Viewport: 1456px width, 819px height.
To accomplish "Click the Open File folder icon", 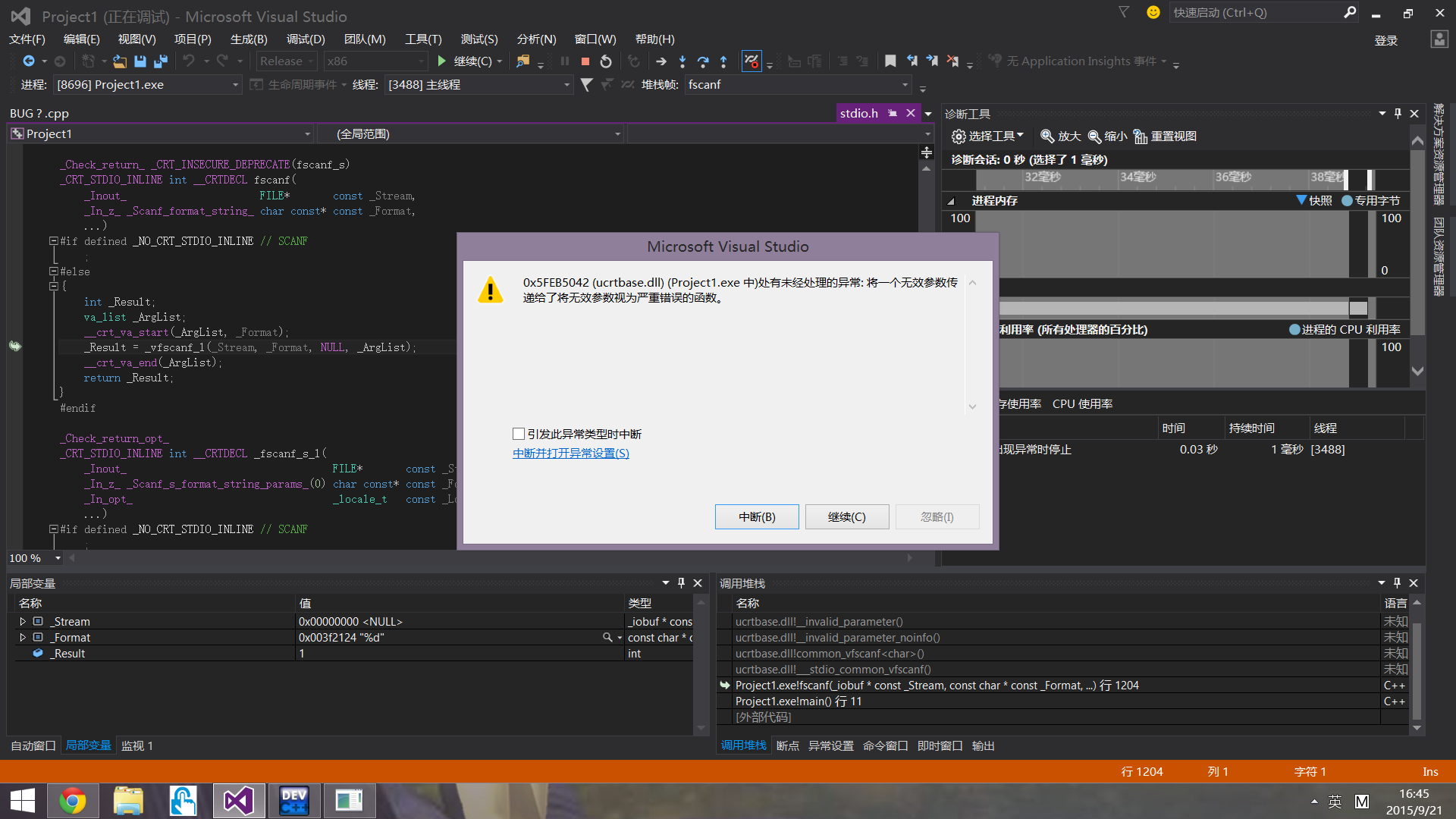I will [120, 61].
